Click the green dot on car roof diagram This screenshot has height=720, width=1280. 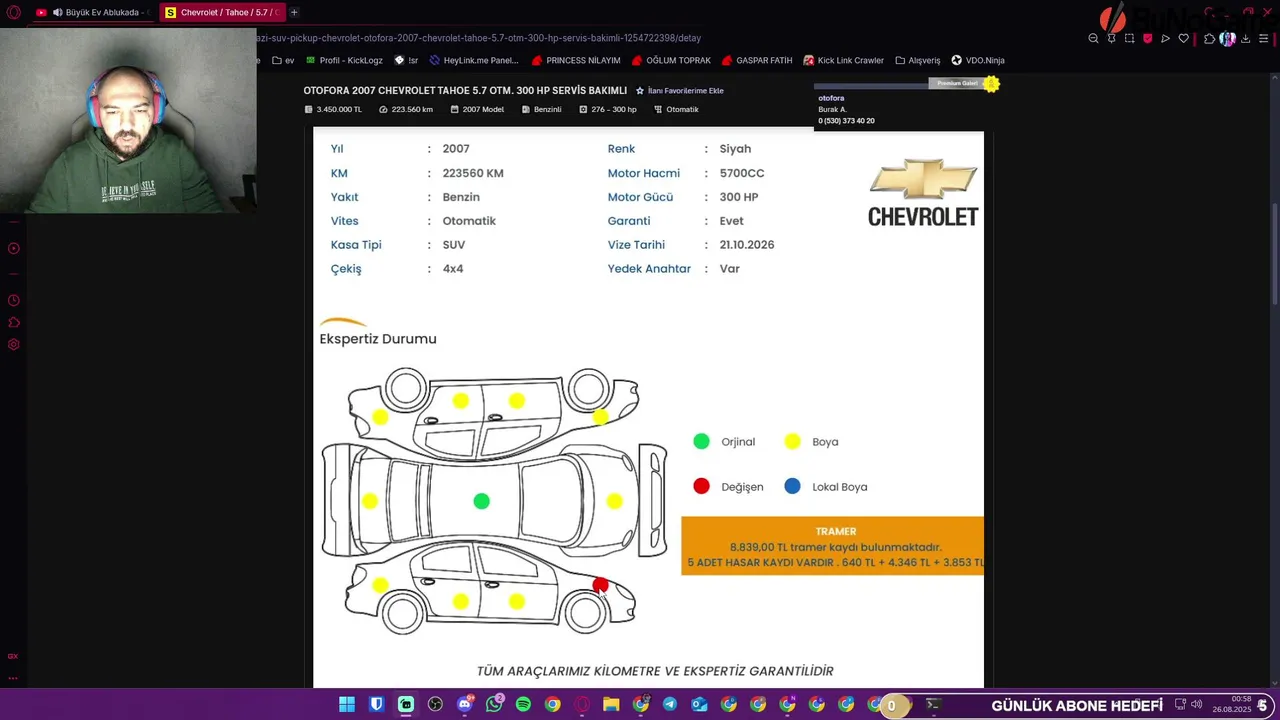point(481,501)
